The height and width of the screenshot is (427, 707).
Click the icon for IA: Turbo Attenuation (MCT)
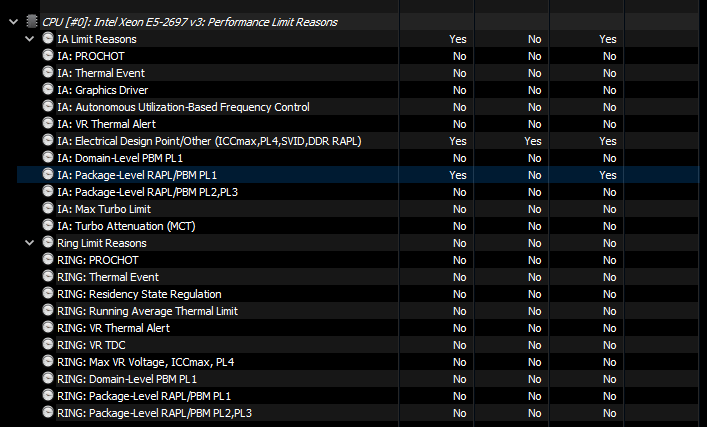[48, 225]
